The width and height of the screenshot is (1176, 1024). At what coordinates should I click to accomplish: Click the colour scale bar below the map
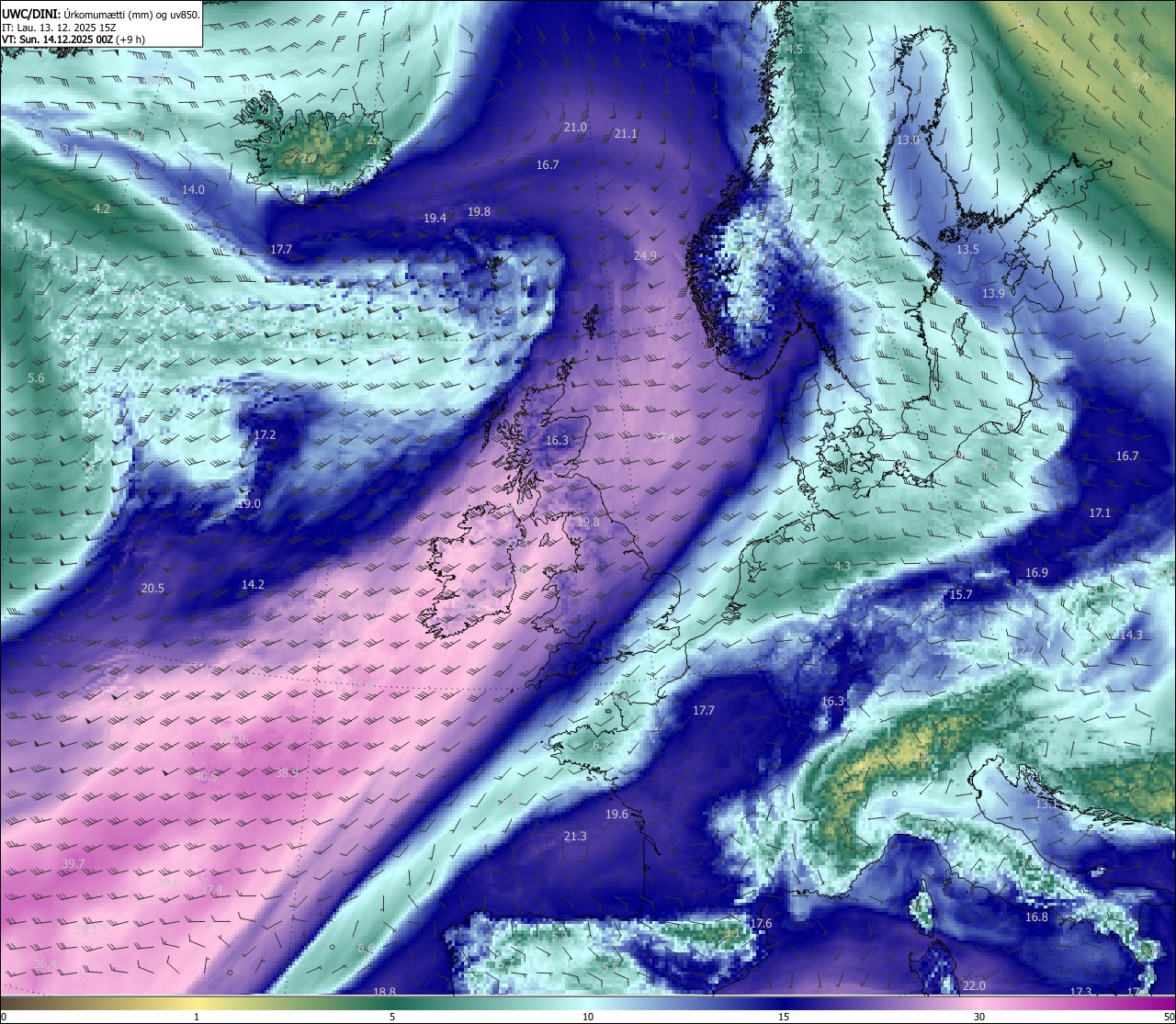tap(588, 1002)
